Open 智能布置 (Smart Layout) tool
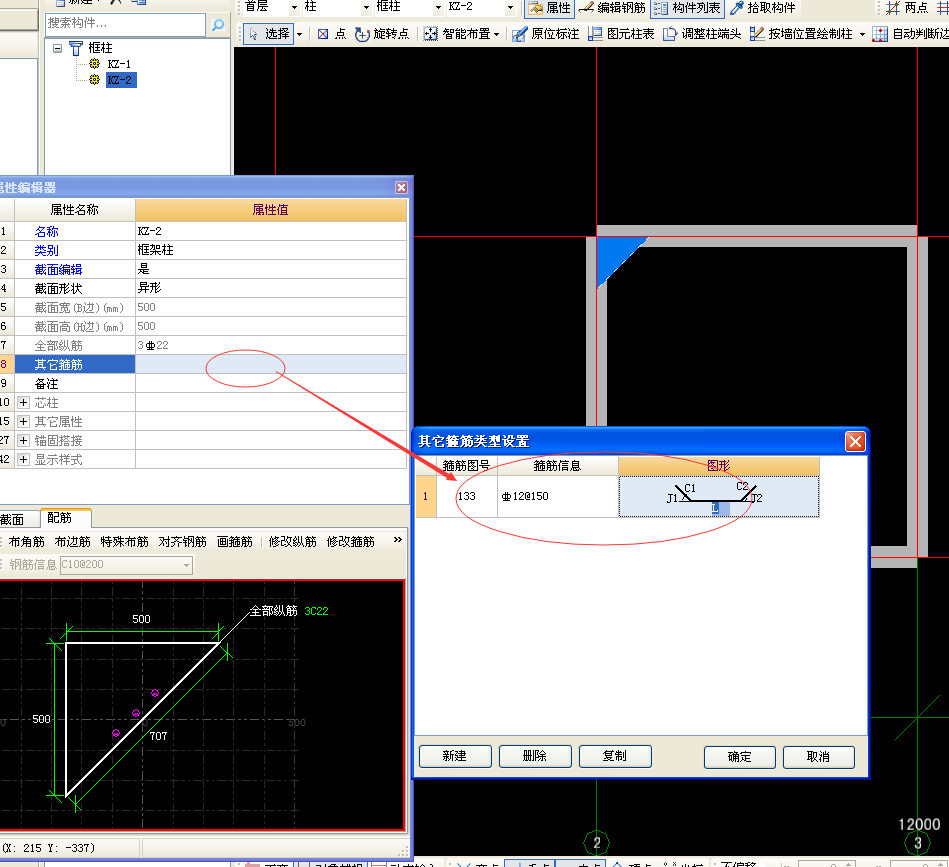The height and width of the screenshot is (867, 949). tap(456, 34)
